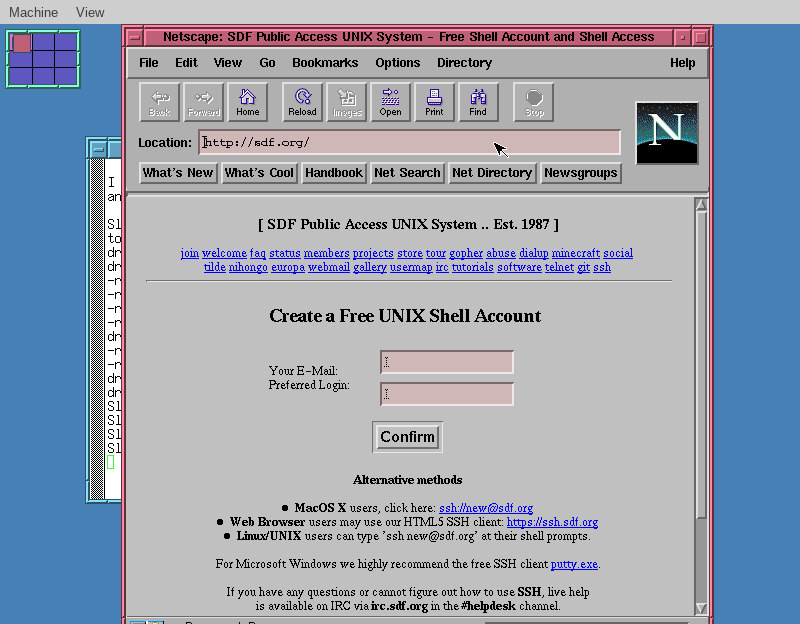Open the store link
This screenshot has height=624, width=800.
pos(410,253)
